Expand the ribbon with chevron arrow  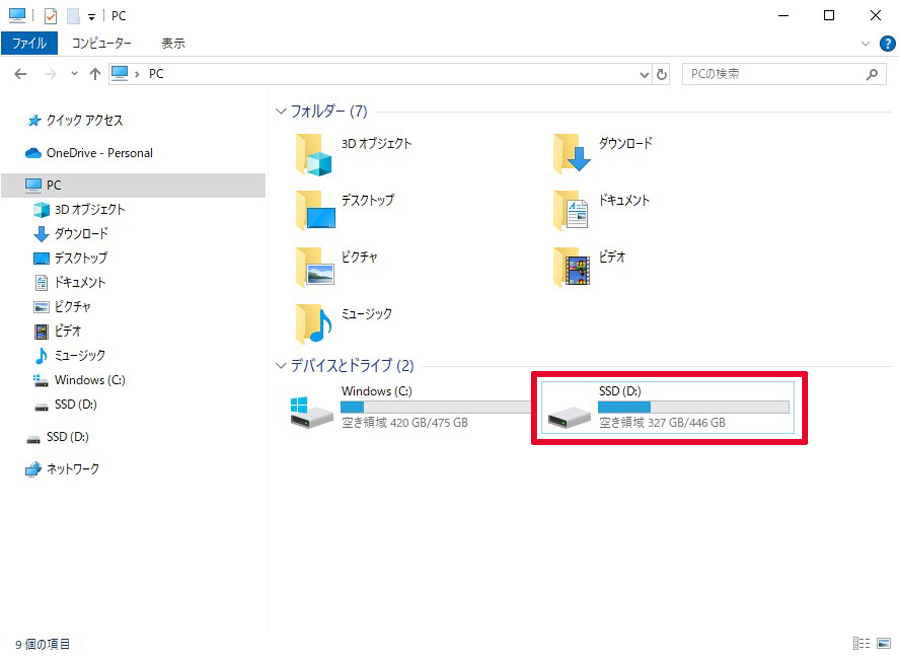pyautogui.click(x=866, y=44)
